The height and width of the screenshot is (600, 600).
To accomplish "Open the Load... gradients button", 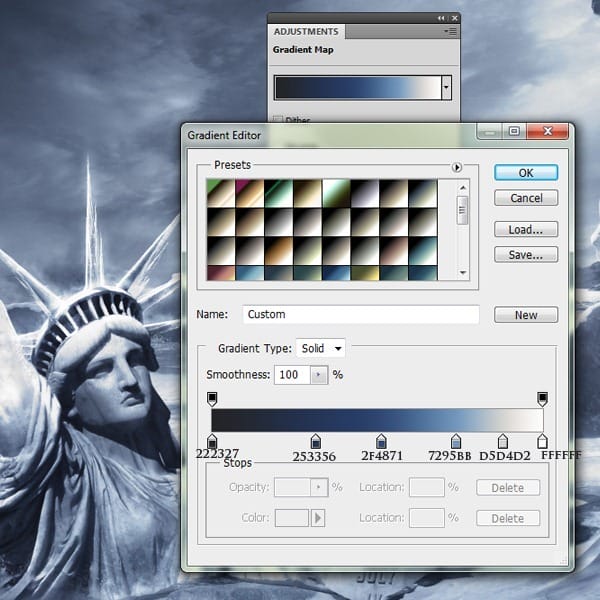I will point(526,229).
